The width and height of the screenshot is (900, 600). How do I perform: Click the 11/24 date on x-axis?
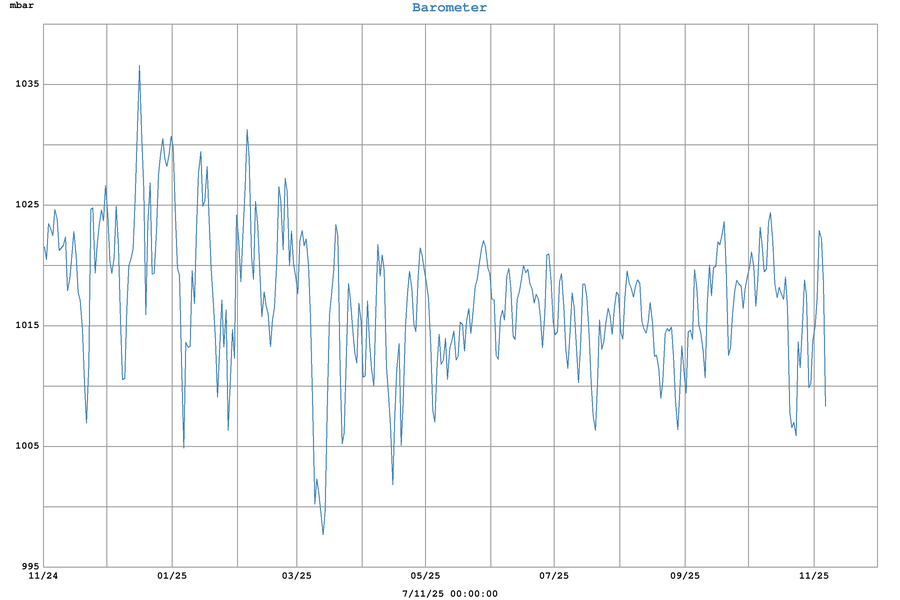point(43,576)
